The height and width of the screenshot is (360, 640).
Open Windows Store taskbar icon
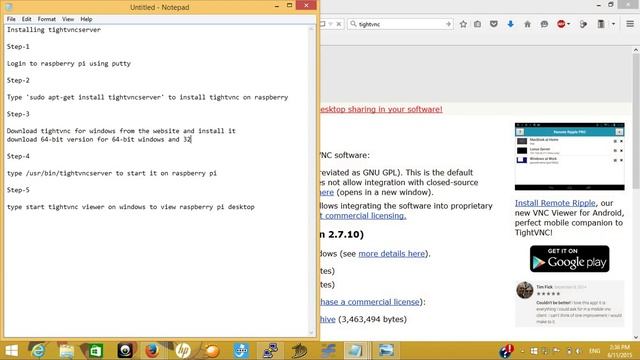[x=96, y=351]
